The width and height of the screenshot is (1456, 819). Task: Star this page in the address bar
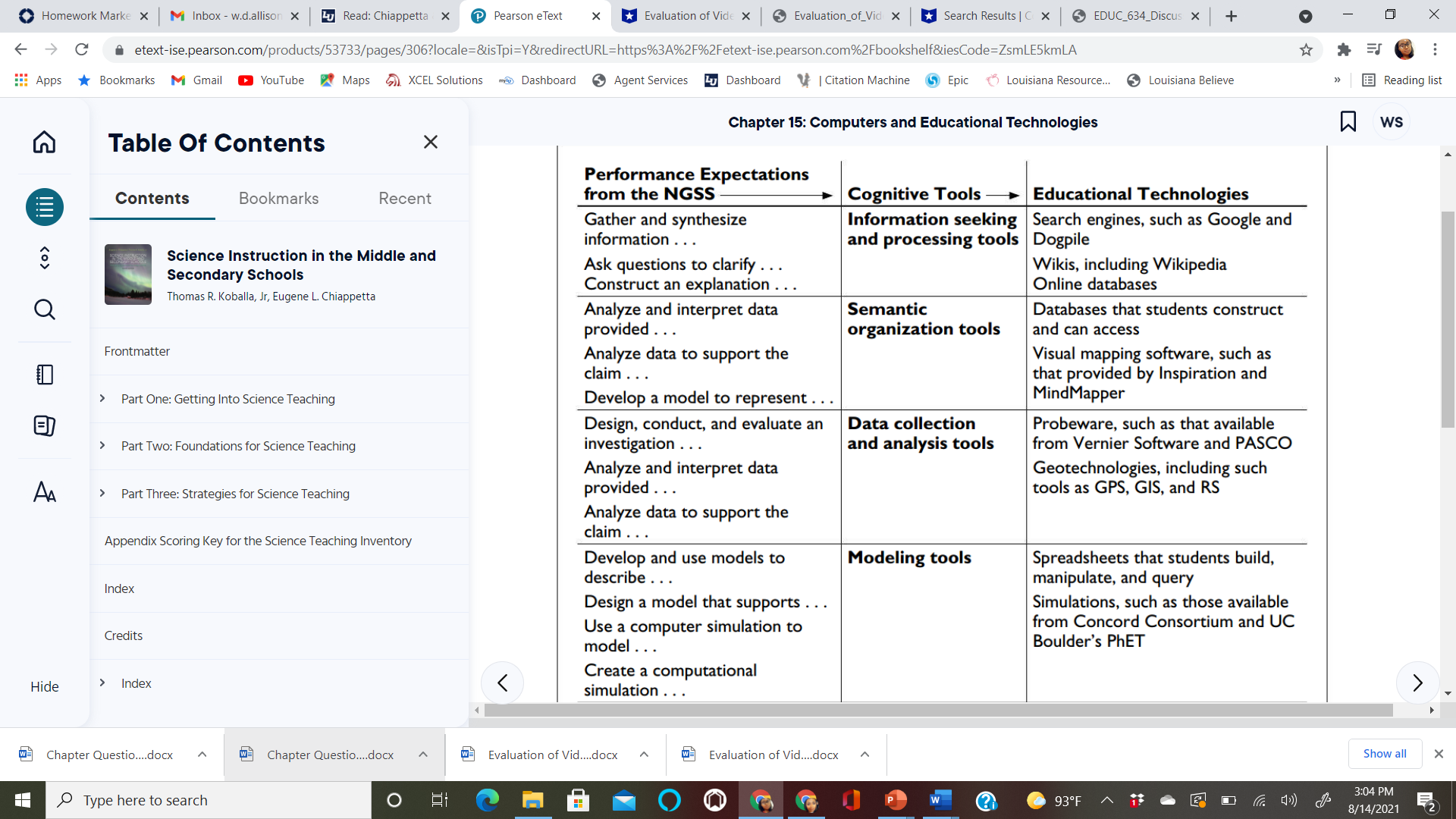tap(1306, 50)
